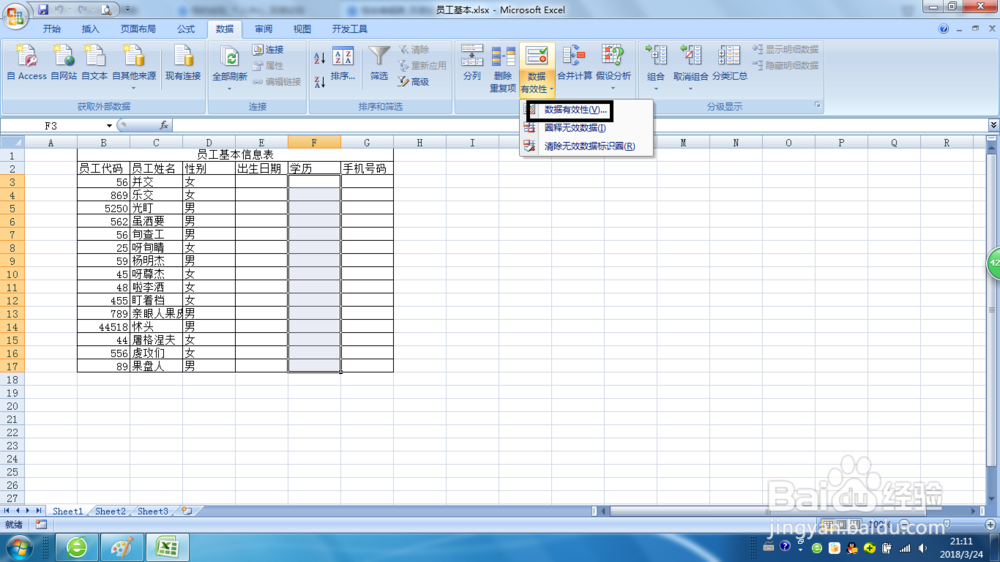
Task: Open Existing Connections (现有连接)
Action: coord(183,63)
